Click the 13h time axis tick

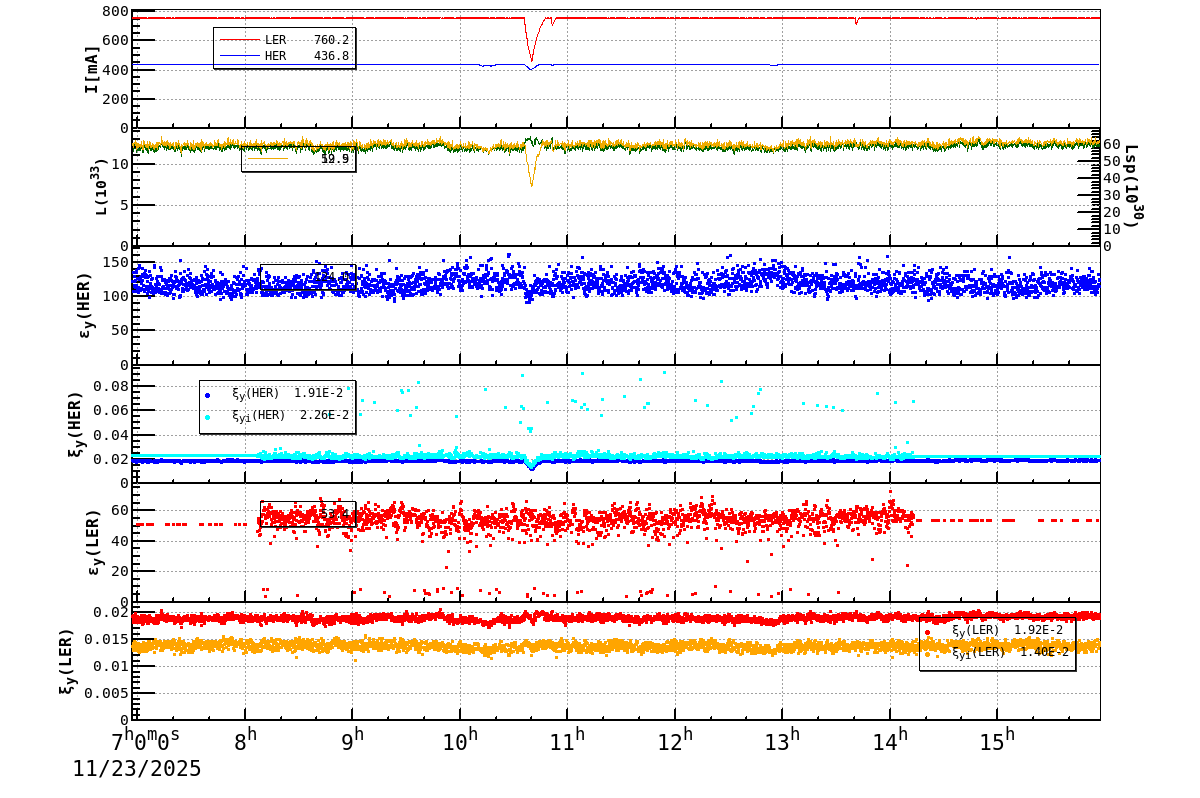[x=783, y=740]
